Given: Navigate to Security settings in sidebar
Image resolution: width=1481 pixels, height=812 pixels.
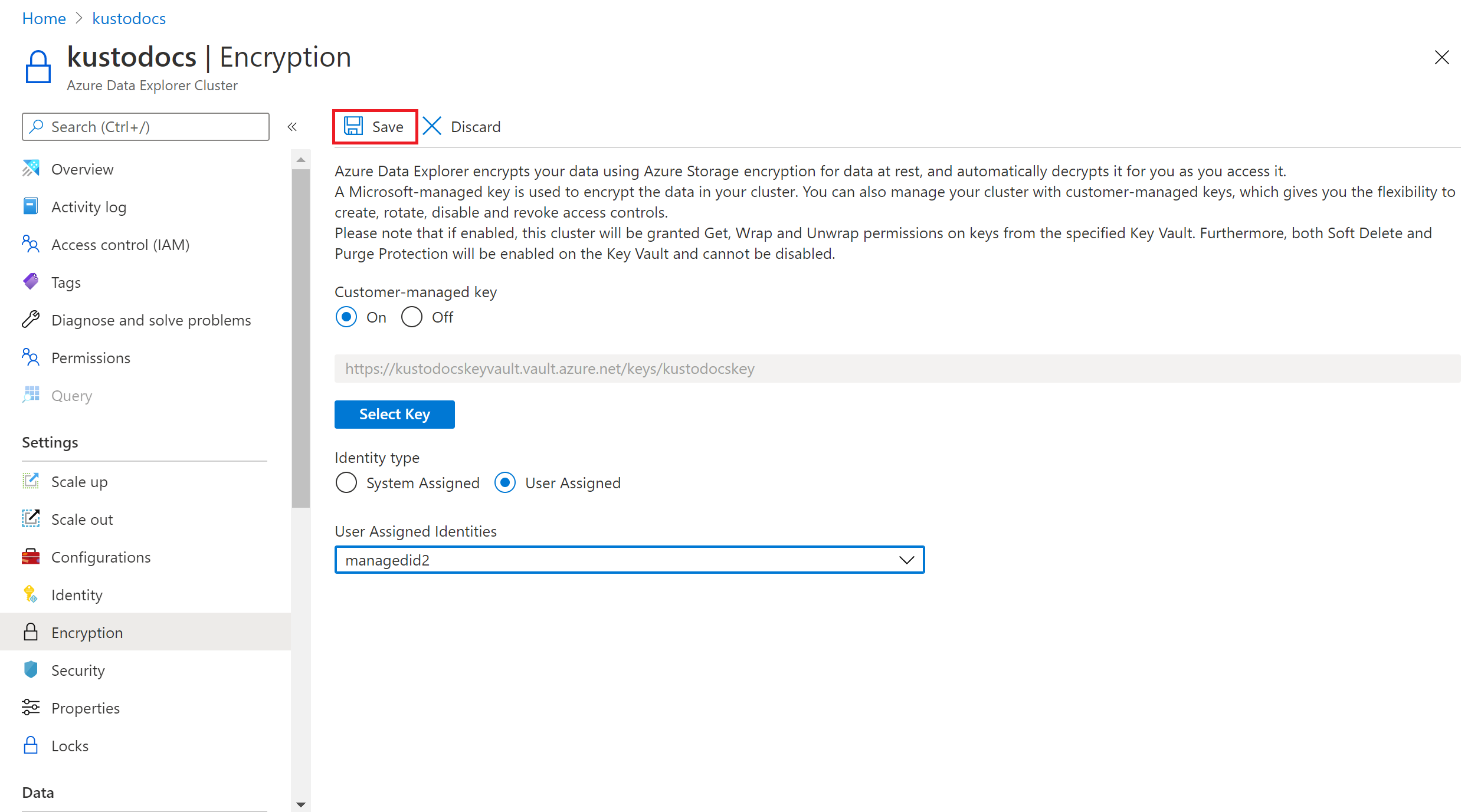Looking at the screenshot, I should (80, 670).
